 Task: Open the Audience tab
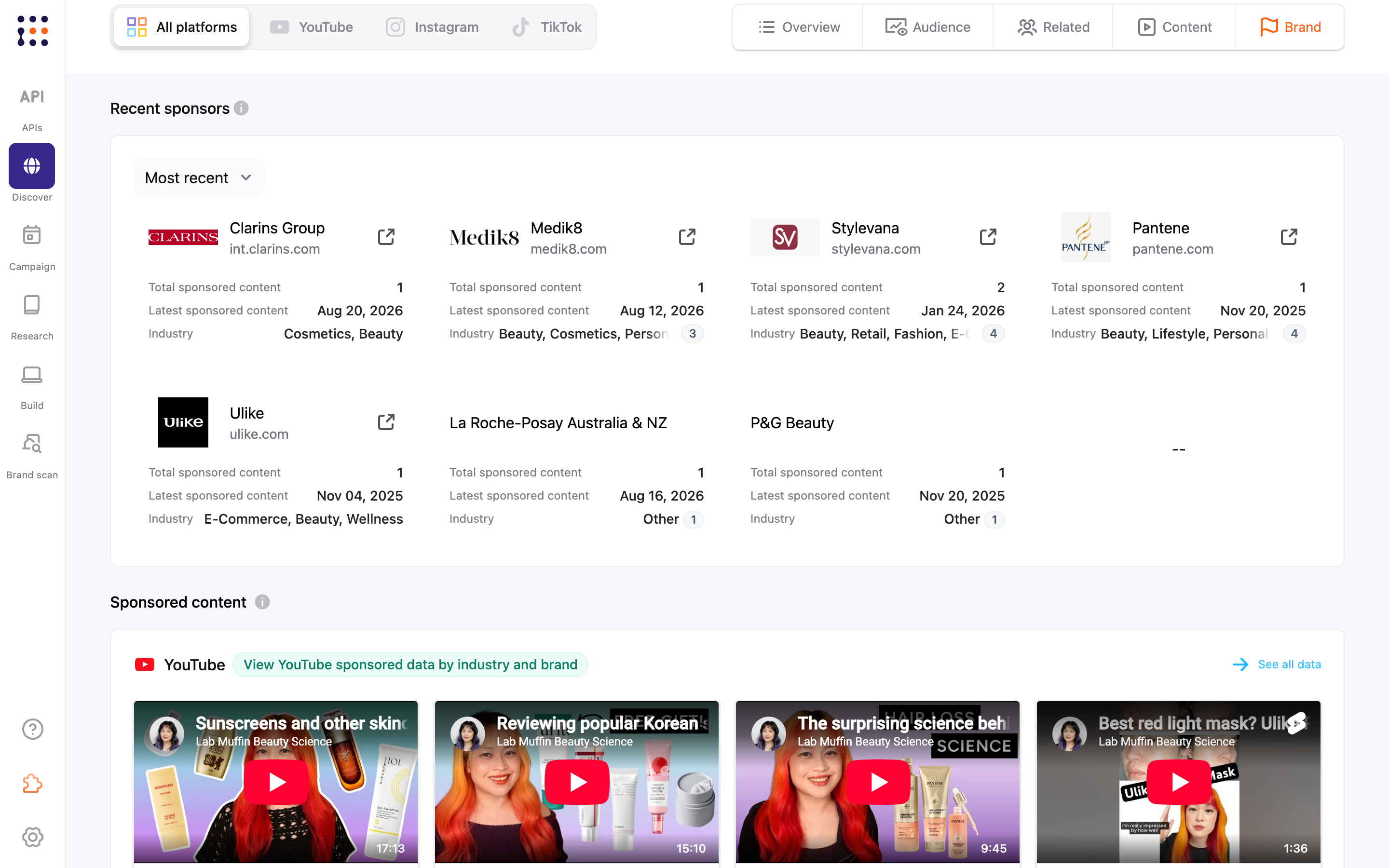(927, 27)
